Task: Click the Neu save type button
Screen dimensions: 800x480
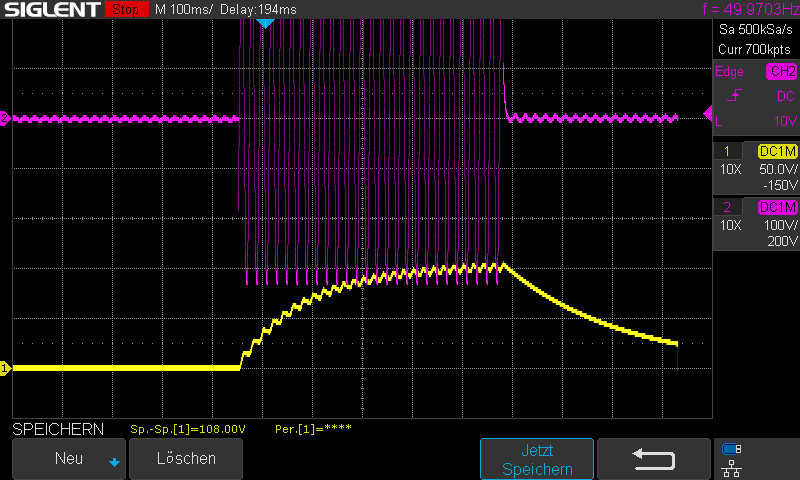Action: [69, 459]
